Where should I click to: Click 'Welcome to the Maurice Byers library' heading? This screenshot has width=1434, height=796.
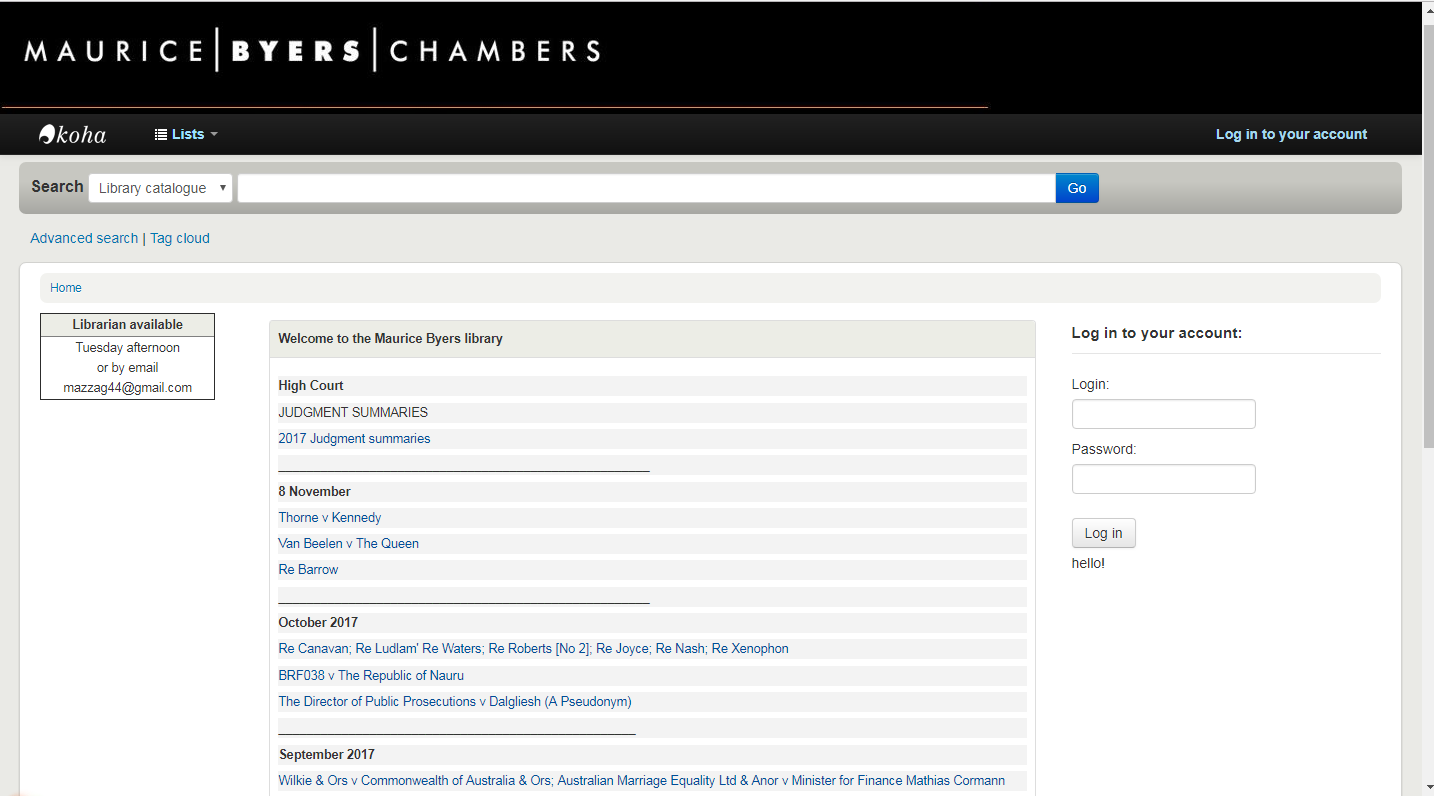point(390,339)
